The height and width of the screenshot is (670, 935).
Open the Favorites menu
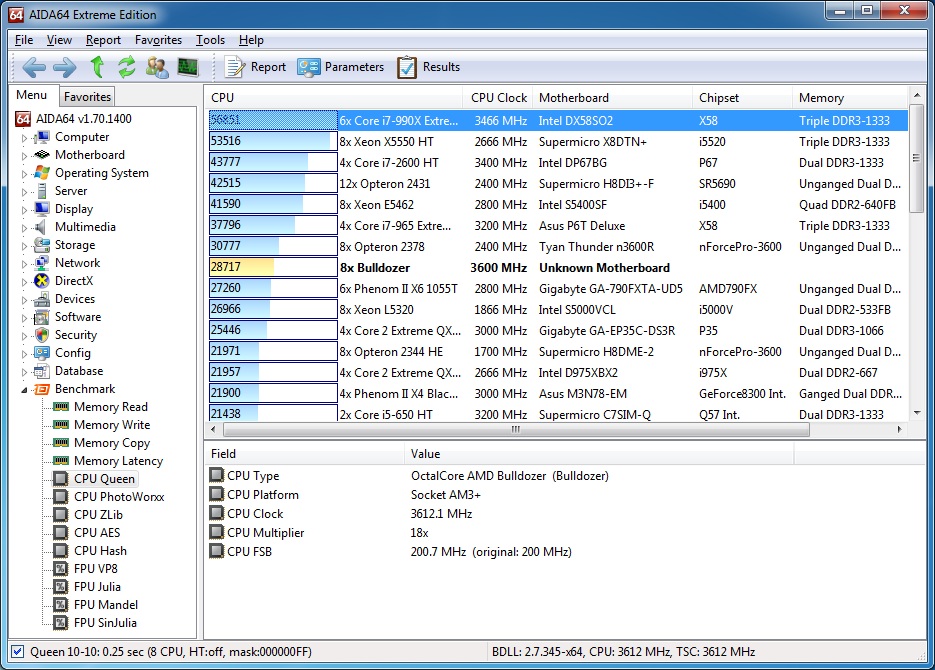[158, 40]
